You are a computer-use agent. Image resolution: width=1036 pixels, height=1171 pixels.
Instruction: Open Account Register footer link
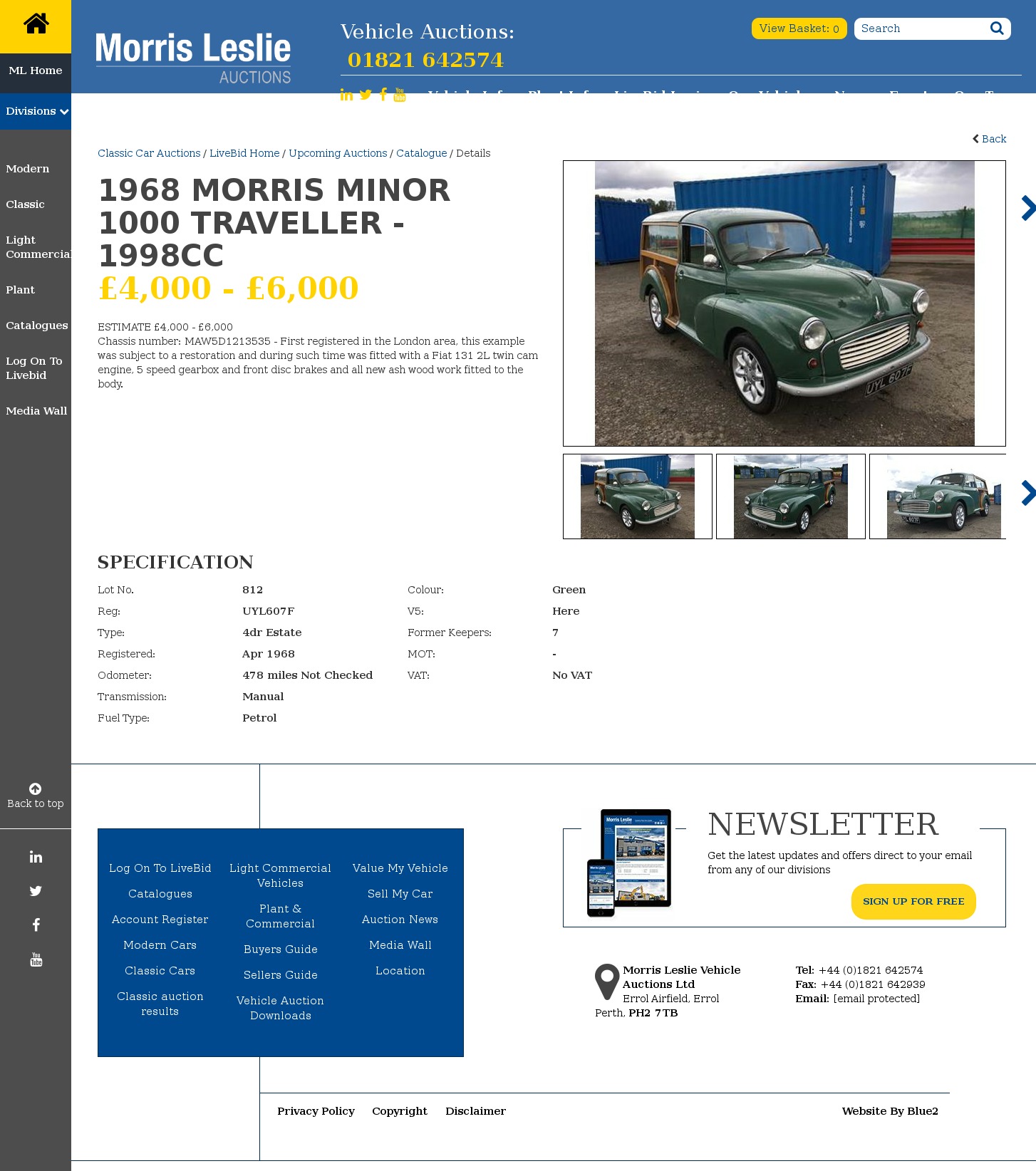160,920
